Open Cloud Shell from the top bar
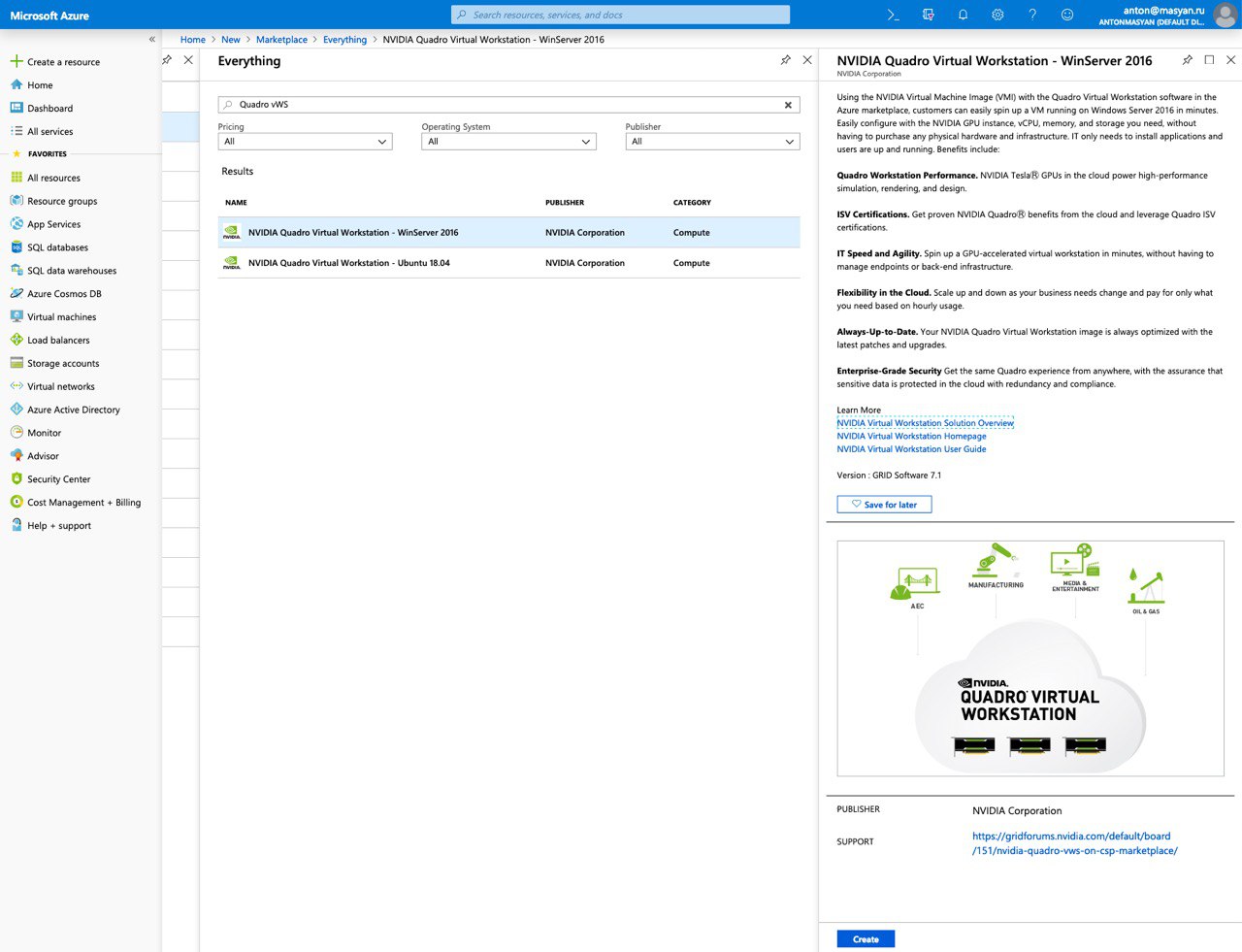The height and width of the screenshot is (952, 1242). point(894,15)
